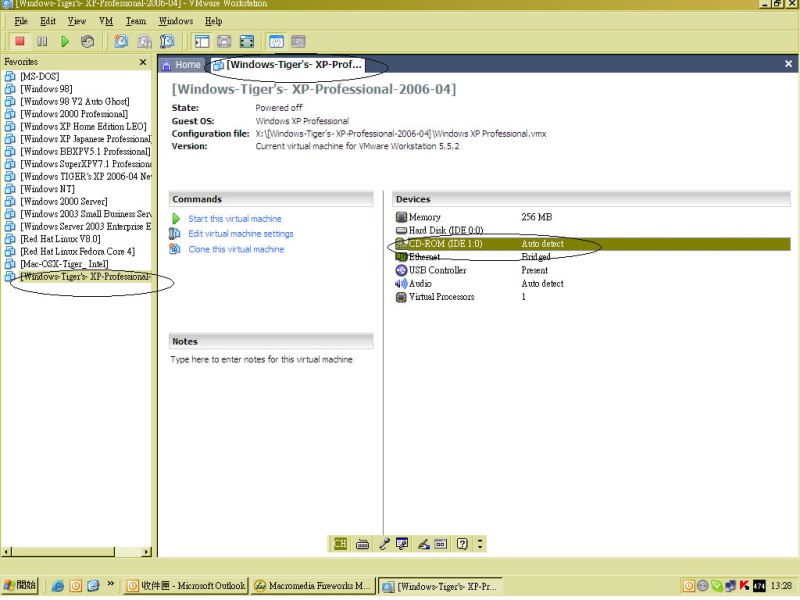Open the Windows Start button
The image size is (800, 600).
[x=20, y=585]
